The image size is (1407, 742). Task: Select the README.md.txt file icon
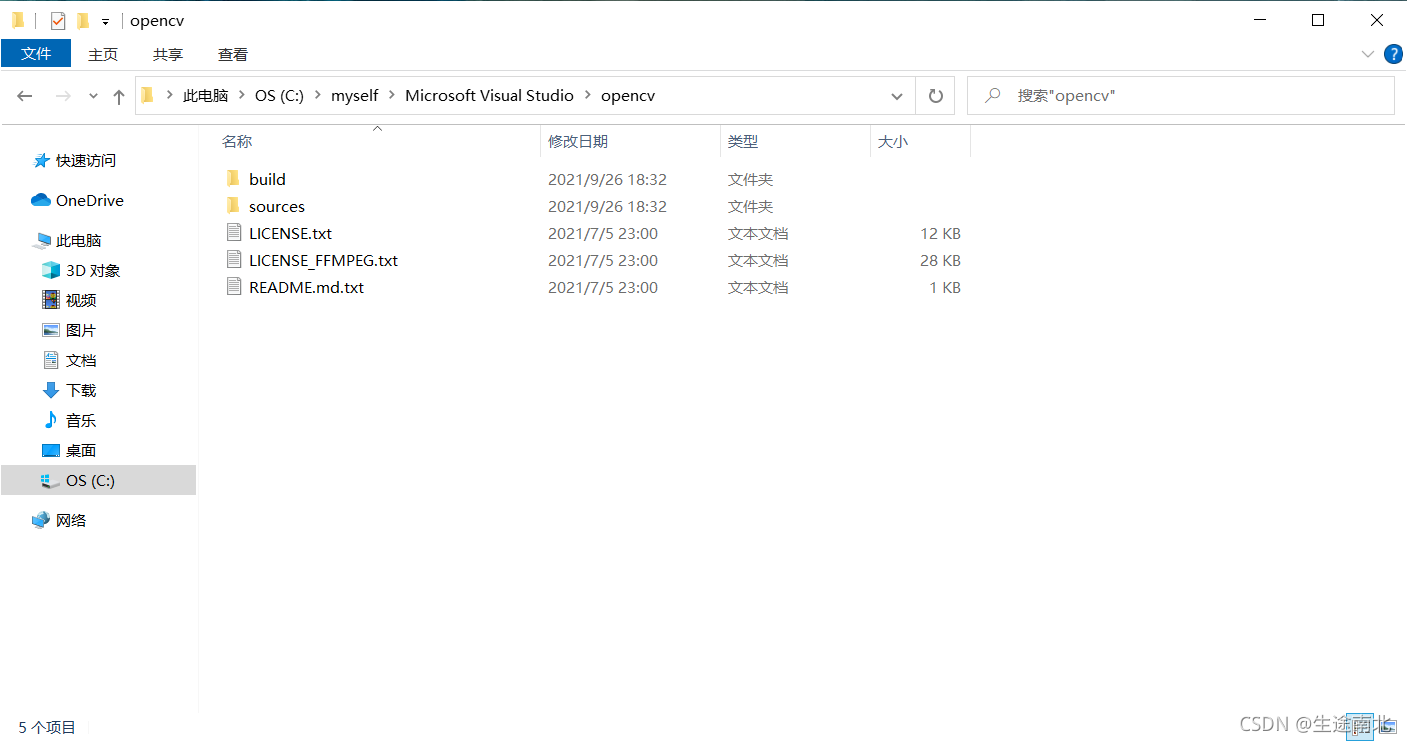(234, 287)
